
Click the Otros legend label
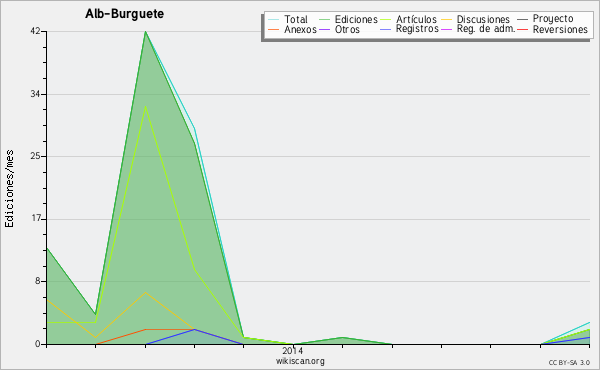(347, 29)
